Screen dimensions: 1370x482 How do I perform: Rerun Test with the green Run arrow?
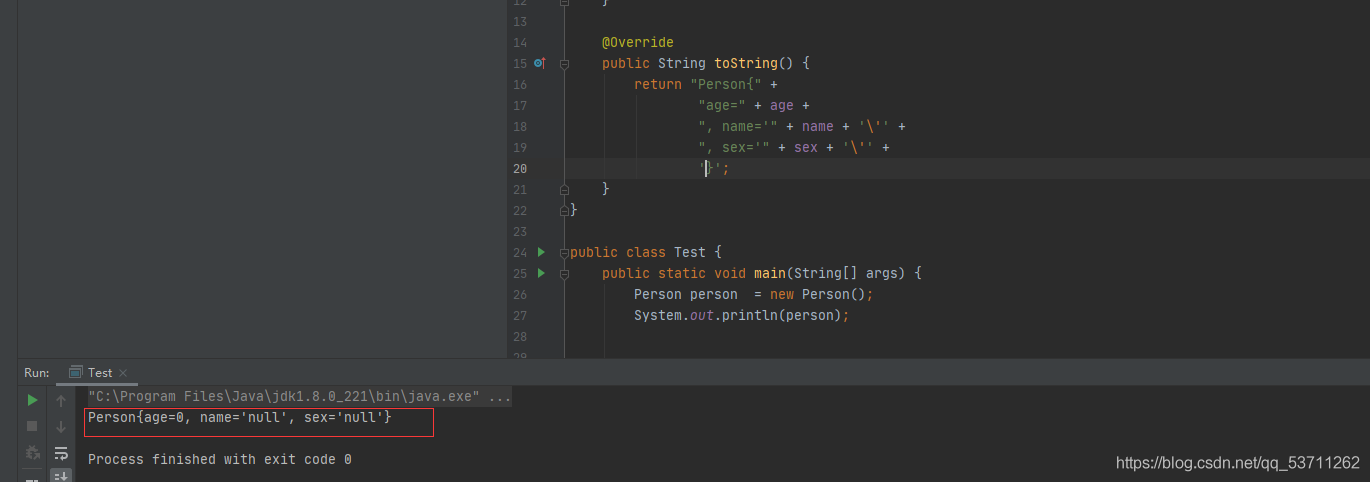point(32,400)
